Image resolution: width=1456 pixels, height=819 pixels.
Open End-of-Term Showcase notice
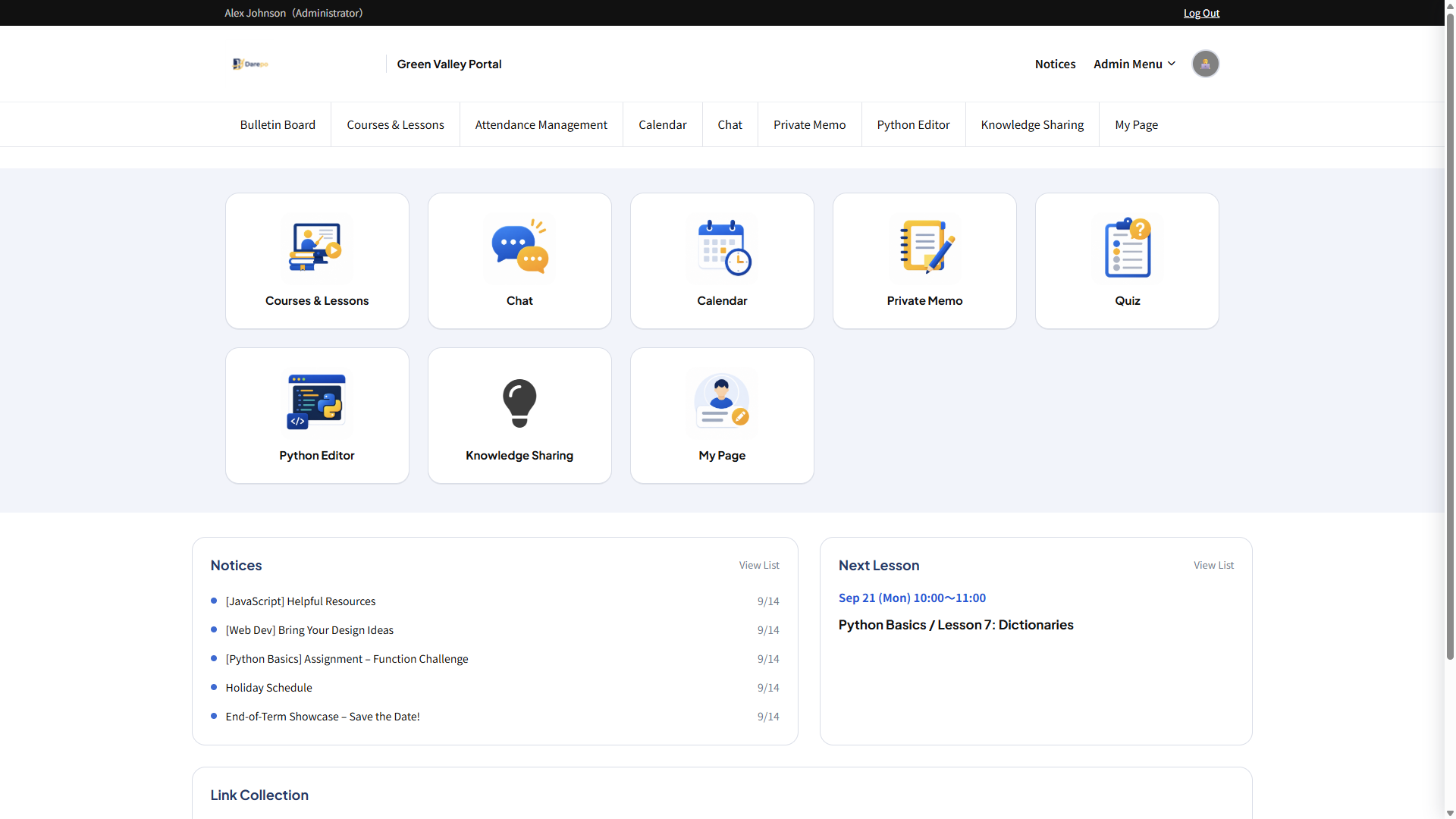323,717
